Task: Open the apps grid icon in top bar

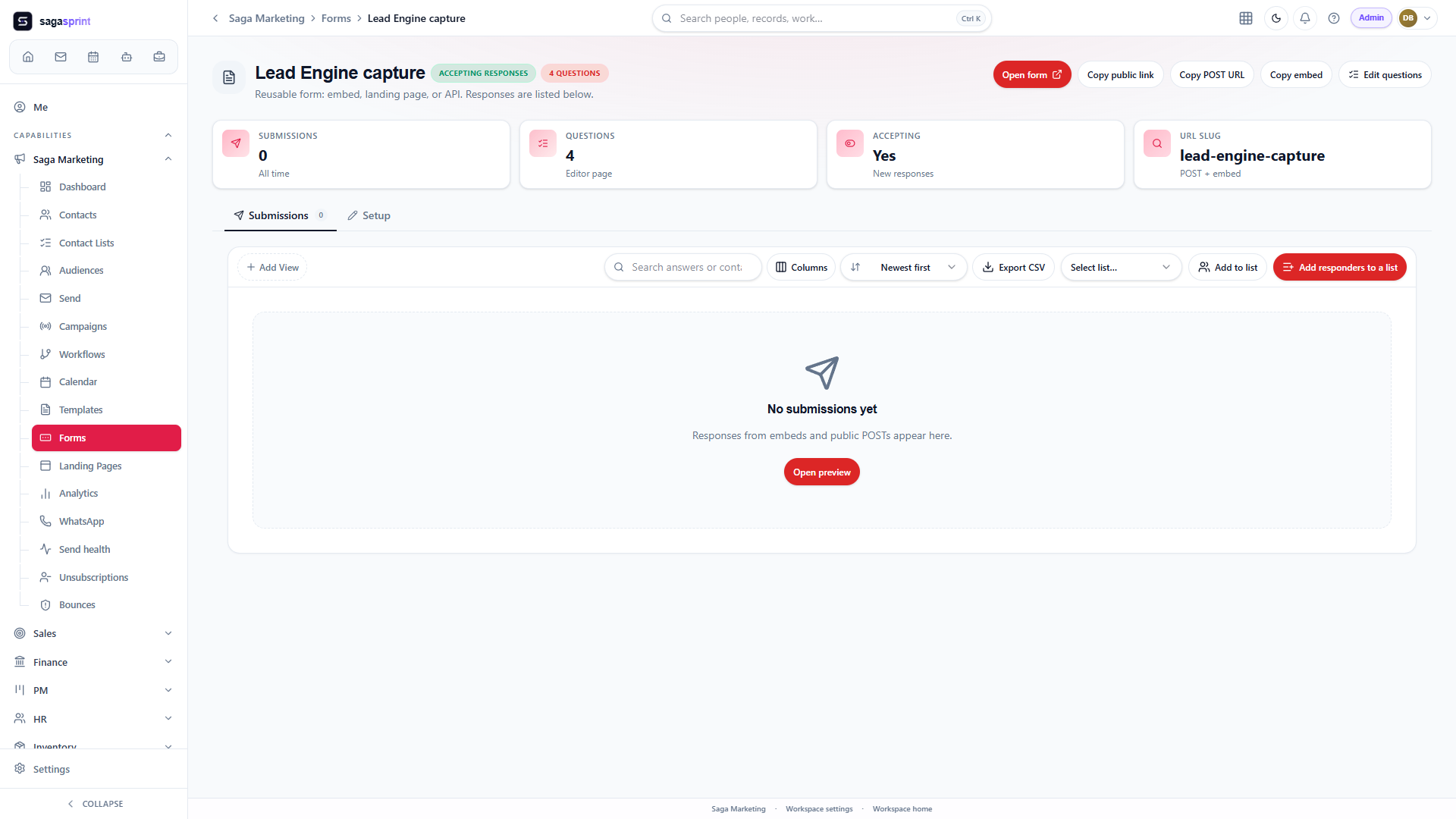Action: point(1246,18)
